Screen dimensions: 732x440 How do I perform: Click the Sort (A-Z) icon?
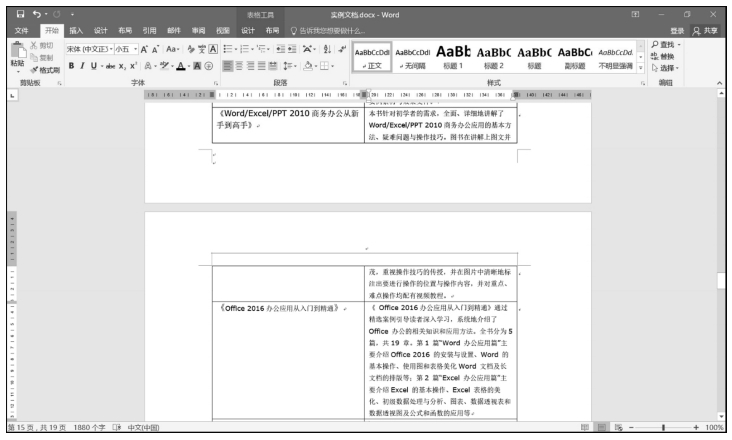click(327, 49)
